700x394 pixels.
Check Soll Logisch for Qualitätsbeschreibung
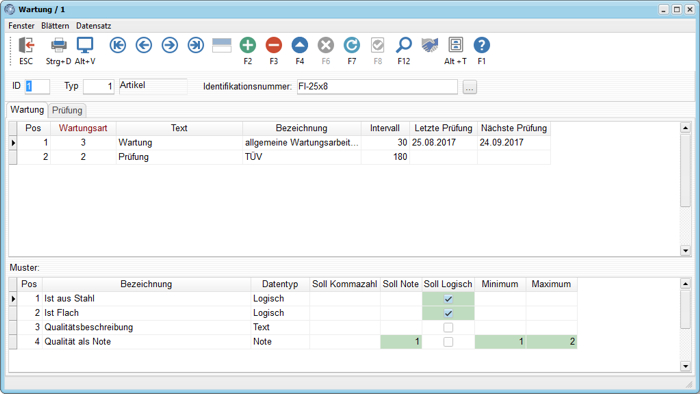click(448, 328)
